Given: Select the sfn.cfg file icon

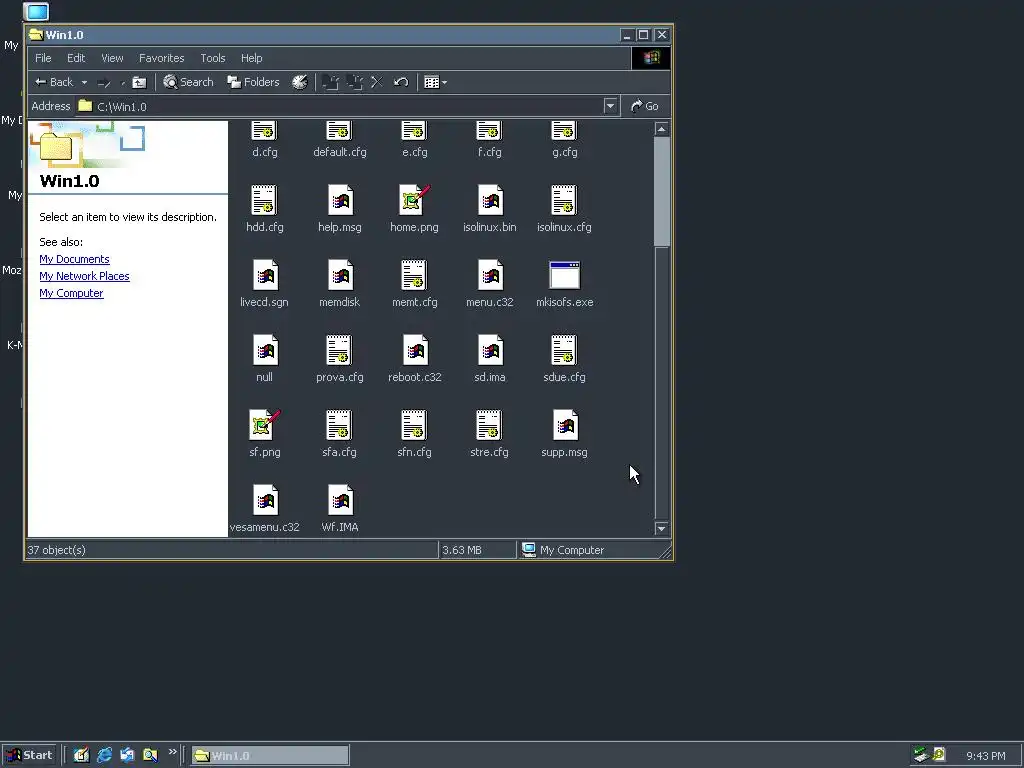Looking at the screenshot, I should 414,426.
